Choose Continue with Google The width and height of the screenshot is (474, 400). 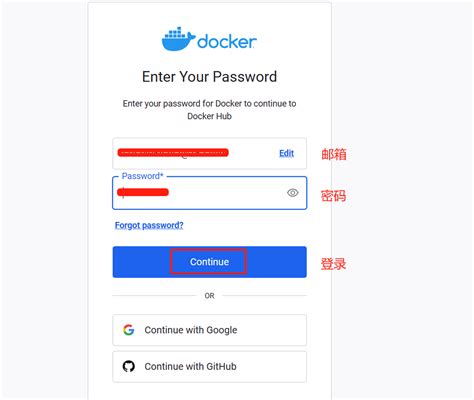pos(209,330)
